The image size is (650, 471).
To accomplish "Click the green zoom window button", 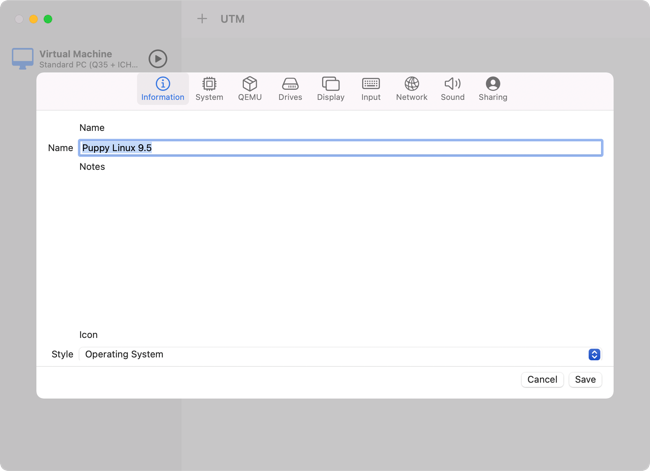I will pos(48,19).
